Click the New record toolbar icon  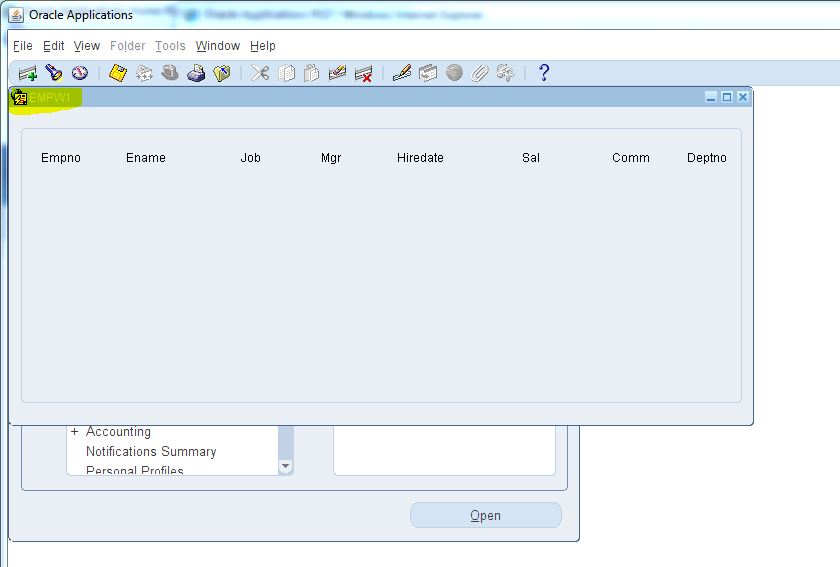[x=27, y=73]
